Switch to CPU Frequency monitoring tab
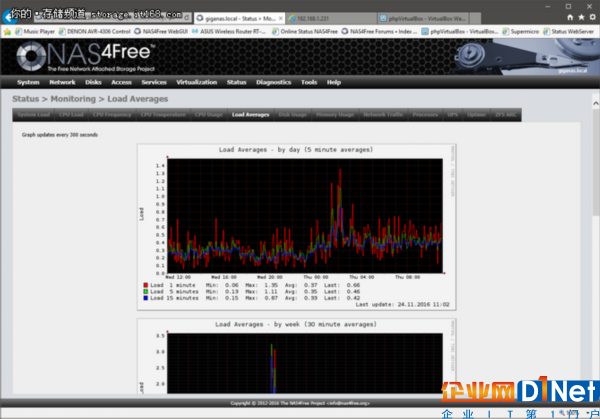 click(x=112, y=115)
